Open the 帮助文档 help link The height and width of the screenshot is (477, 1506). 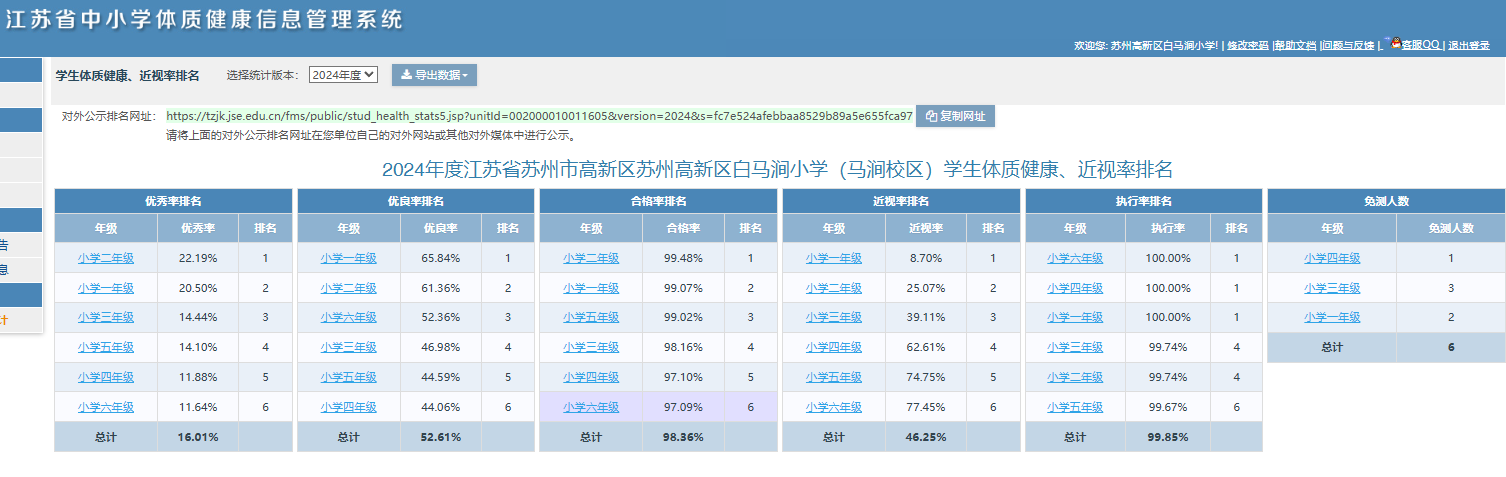(1295, 46)
